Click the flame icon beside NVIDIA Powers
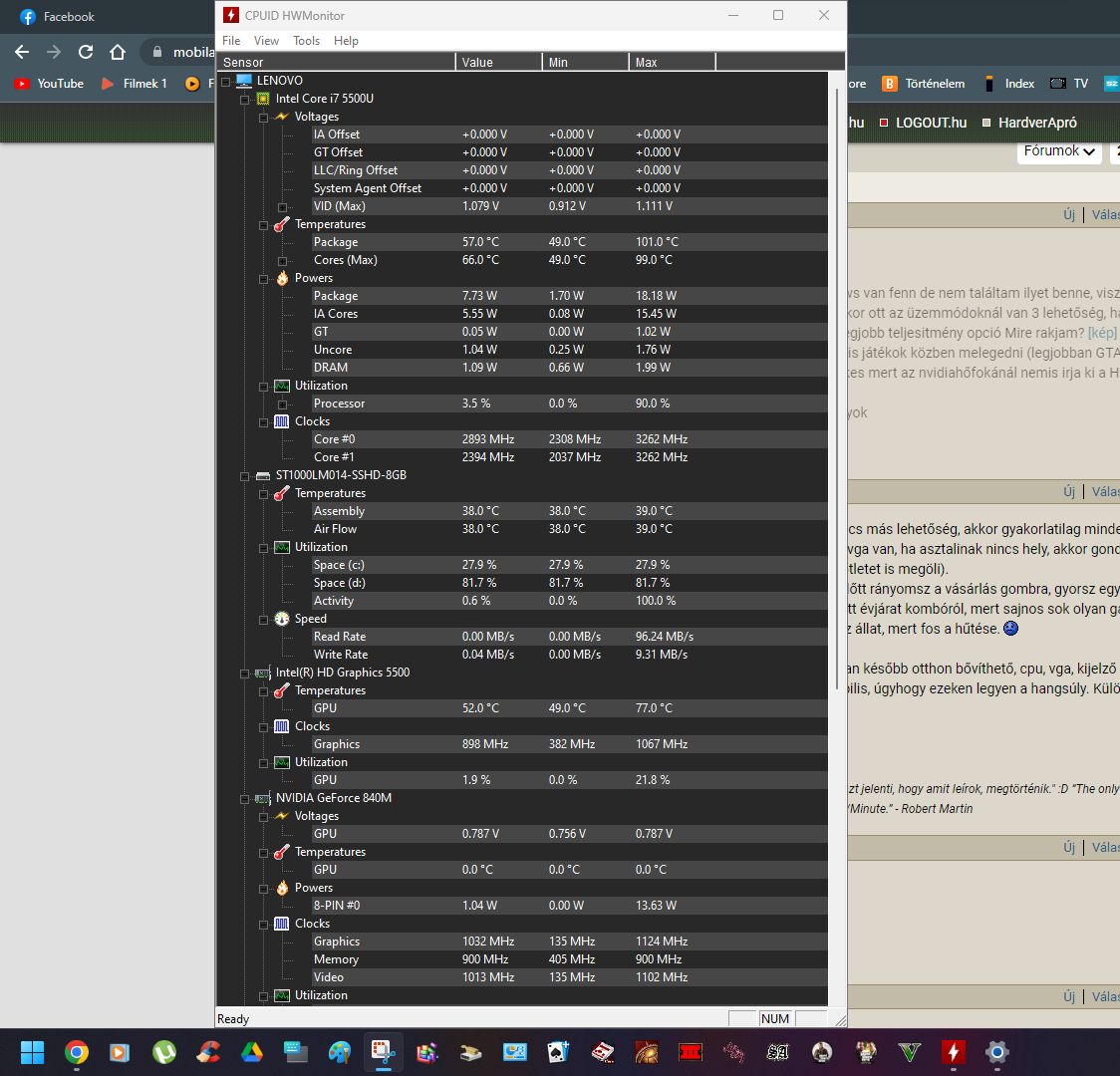The image size is (1120, 1076). (282, 888)
